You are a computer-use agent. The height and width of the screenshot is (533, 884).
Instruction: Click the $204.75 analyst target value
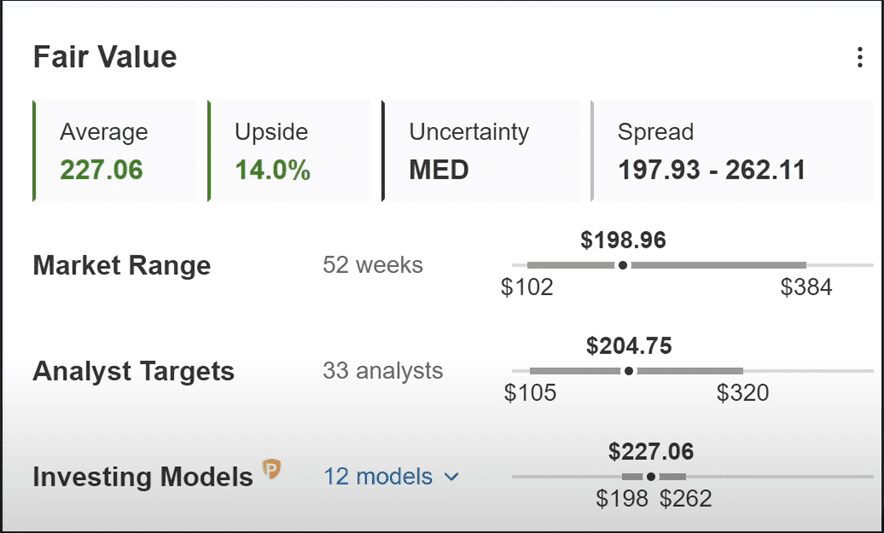click(629, 346)
